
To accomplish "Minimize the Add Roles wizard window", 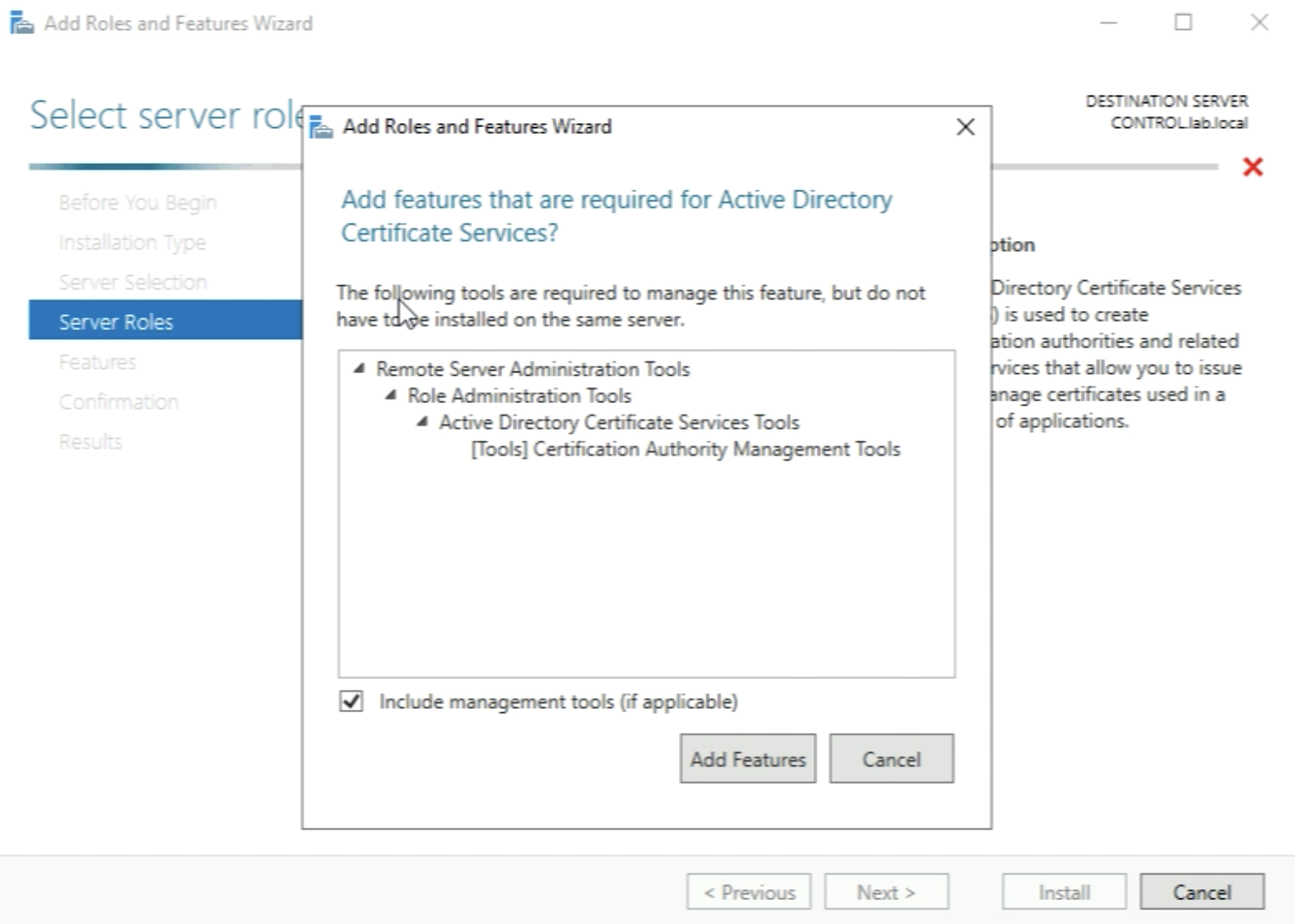I will click(x=1109, y=23).
